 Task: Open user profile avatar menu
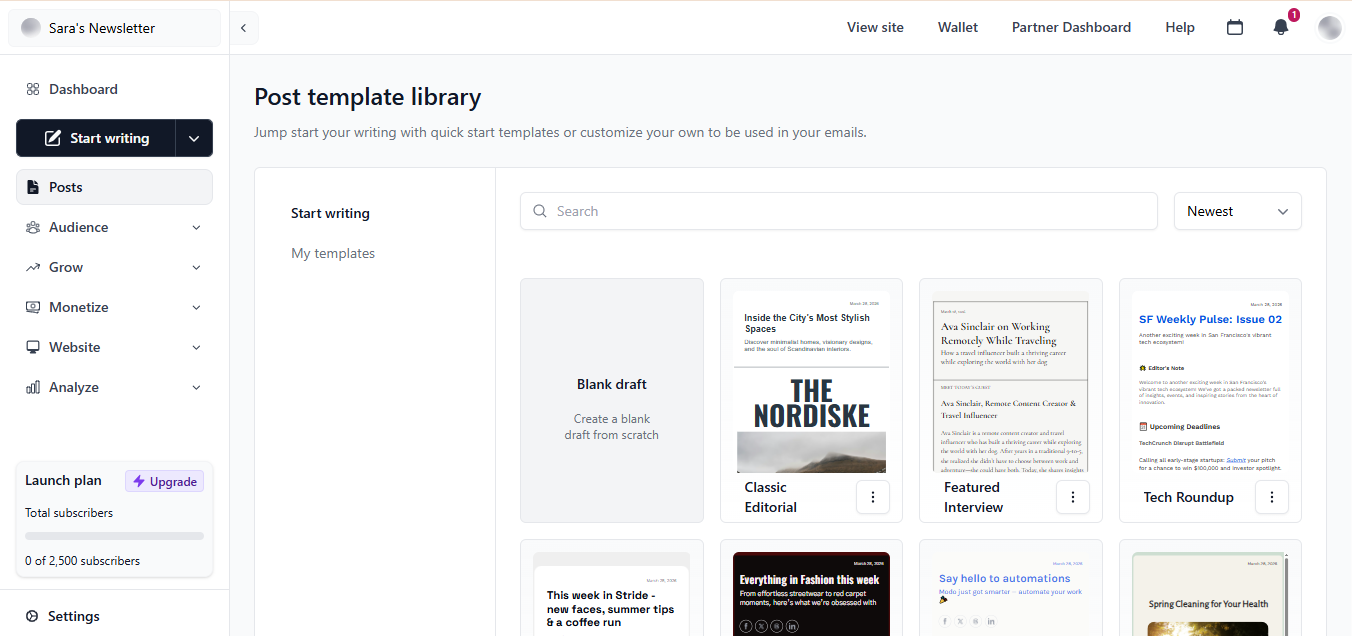point(1329,28)
